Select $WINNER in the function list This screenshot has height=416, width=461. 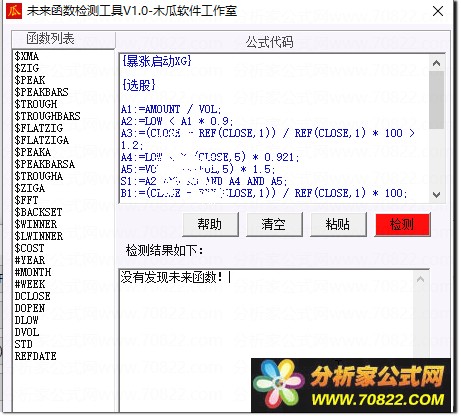coord(36,224)
